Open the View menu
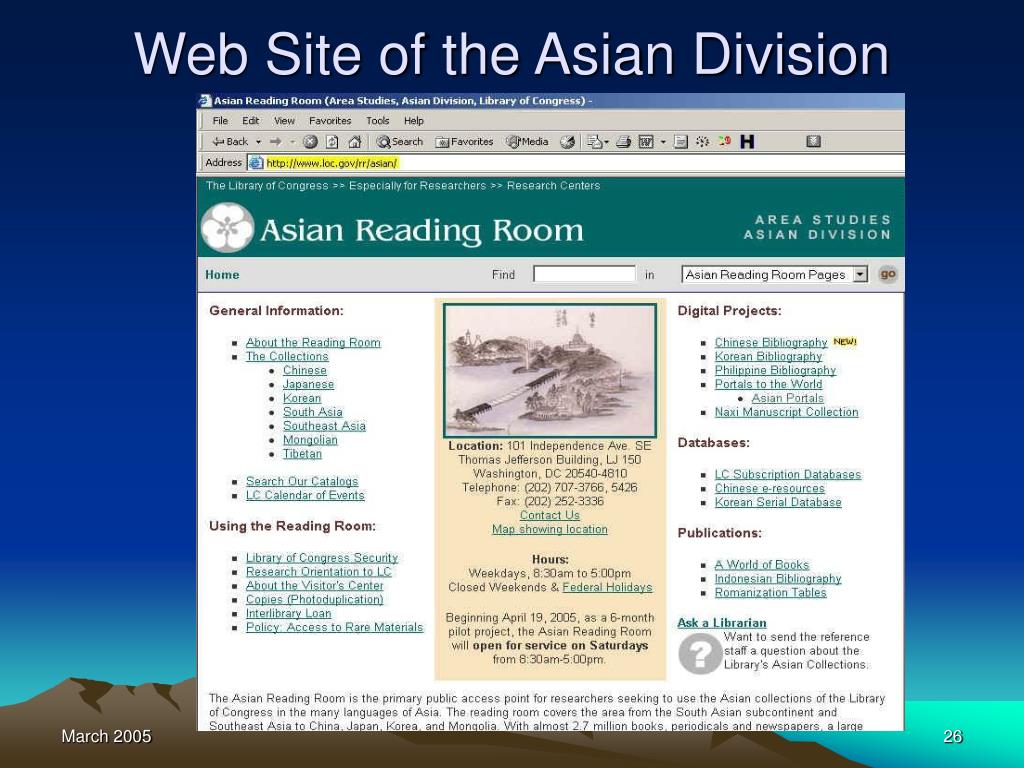Viewport: 1024px width, 768px height. pyautogui.click(x=284, y=121)
